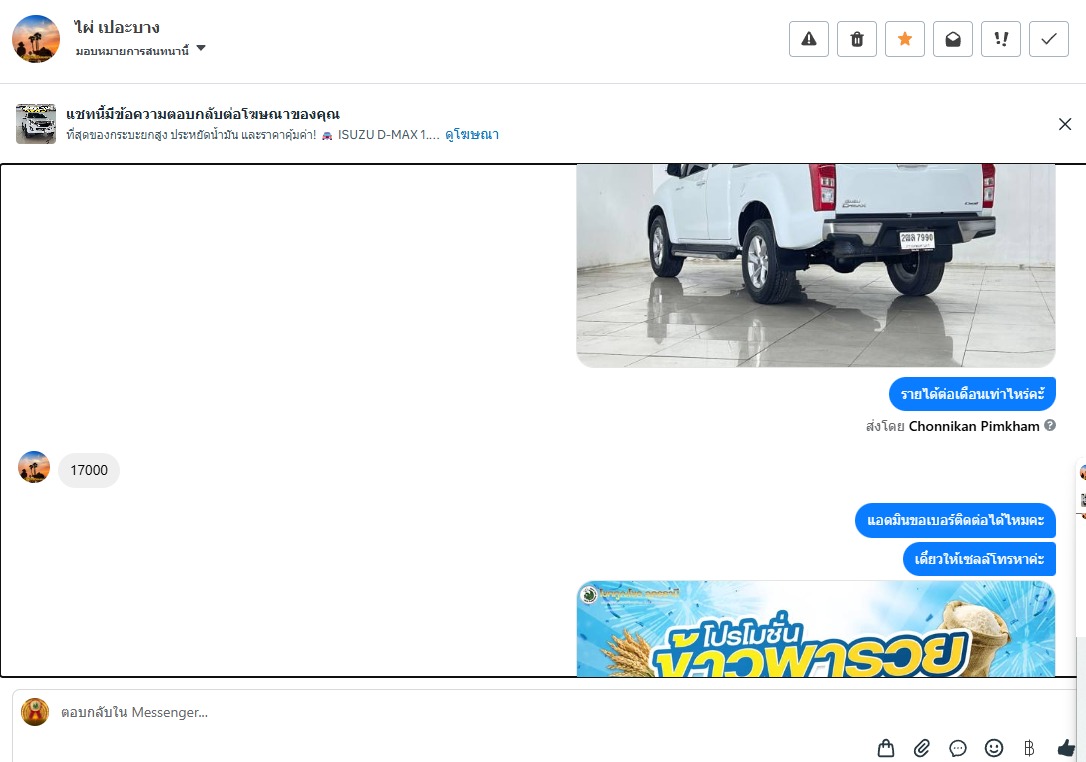Send a thumbs-up like
Screen dimensions: 1086x762
pos(1067,748)
